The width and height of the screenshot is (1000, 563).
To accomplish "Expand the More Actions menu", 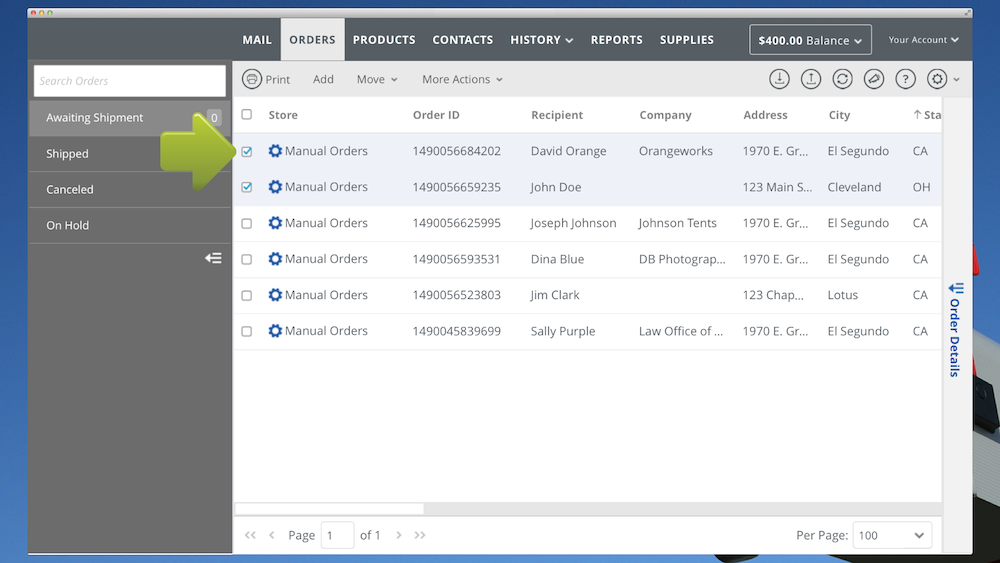I will point(462,79).
